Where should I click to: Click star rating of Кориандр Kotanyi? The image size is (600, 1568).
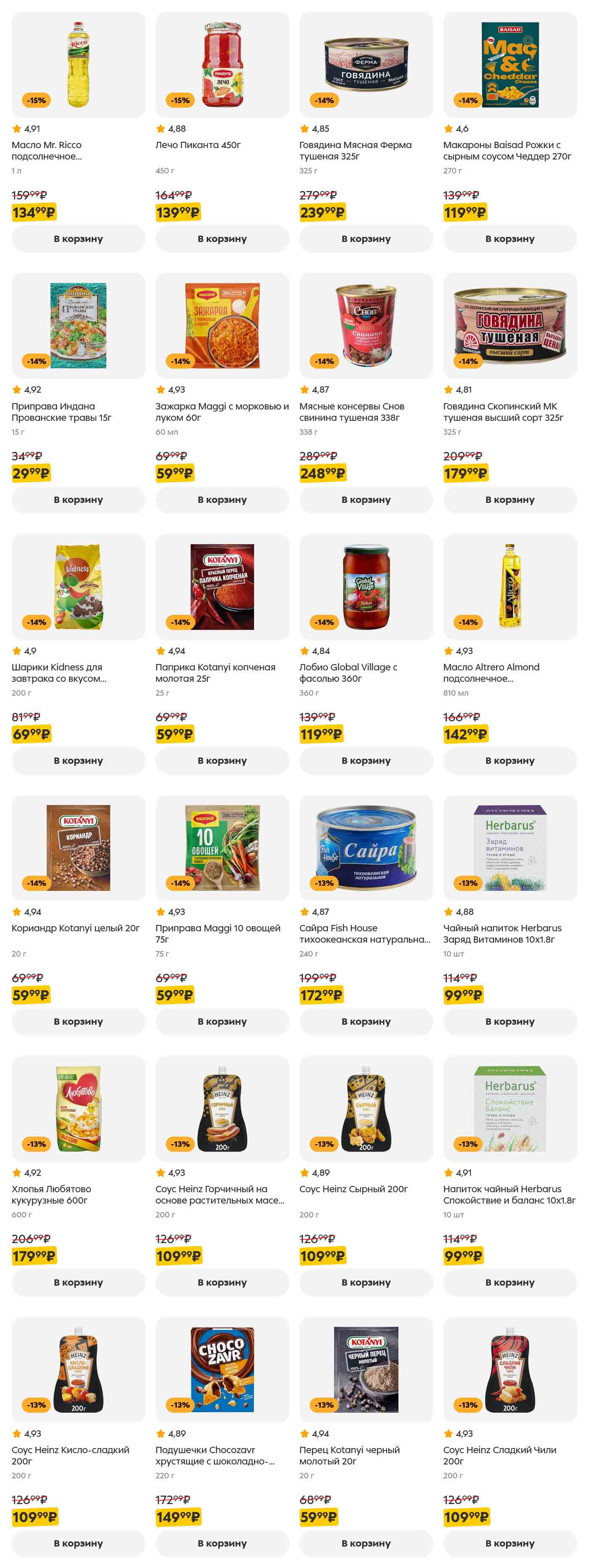click(27, 911)
